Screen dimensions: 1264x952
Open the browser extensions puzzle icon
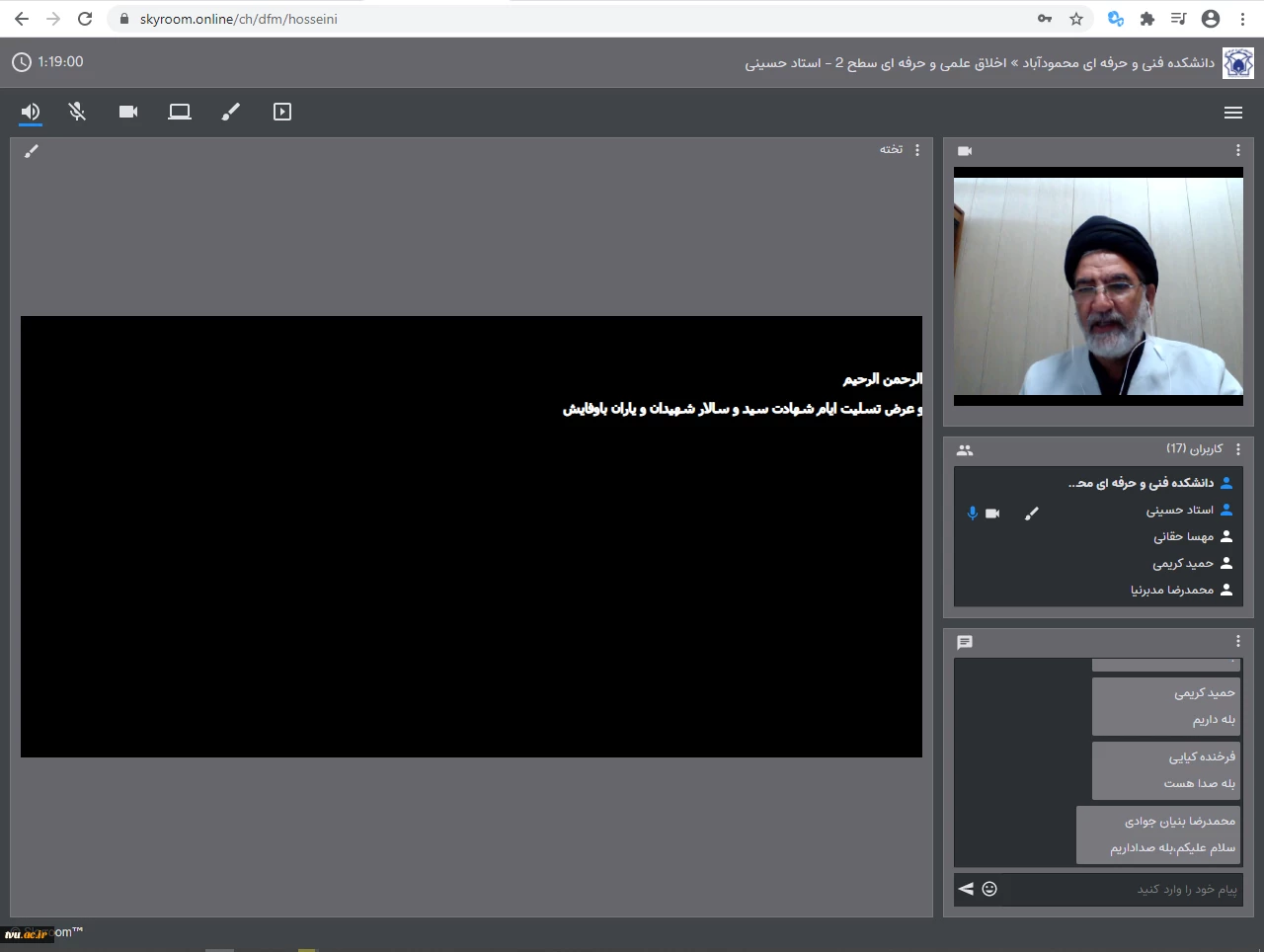coord(1147,19)
